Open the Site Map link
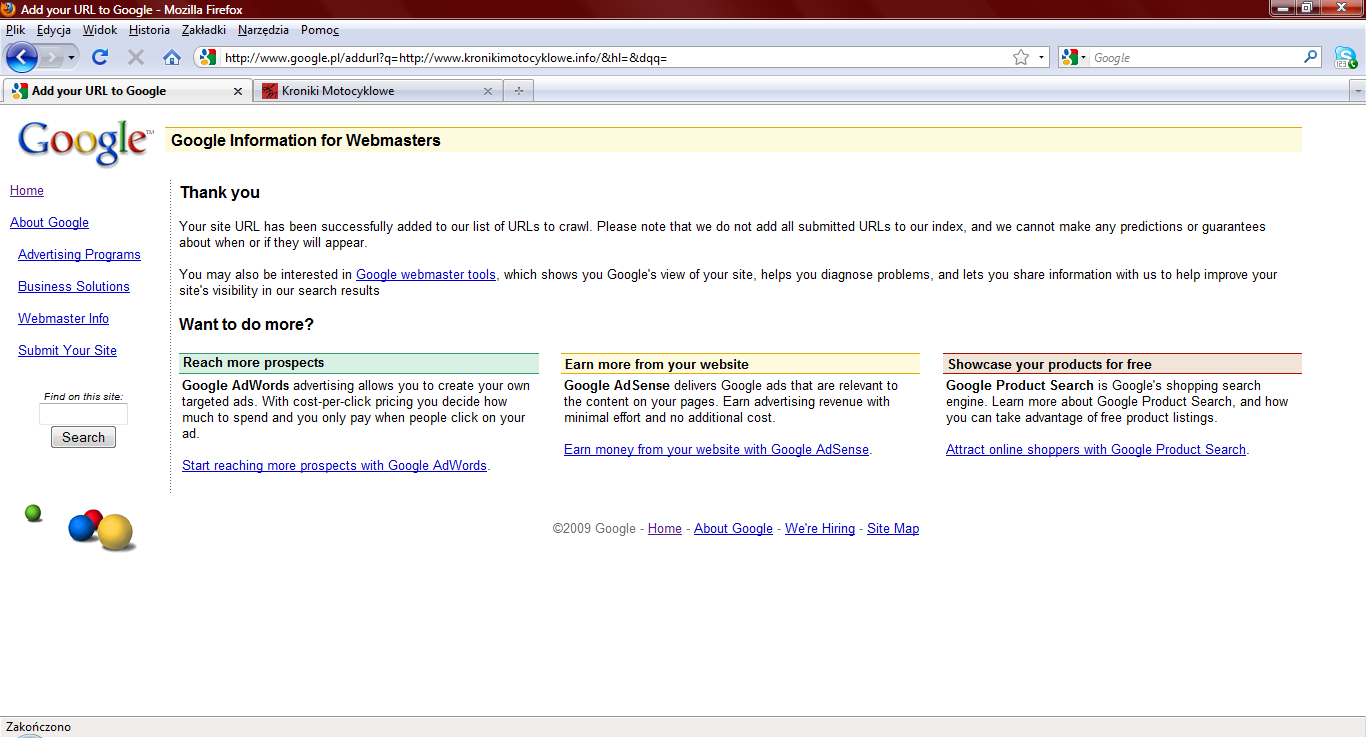 (893, 529)
